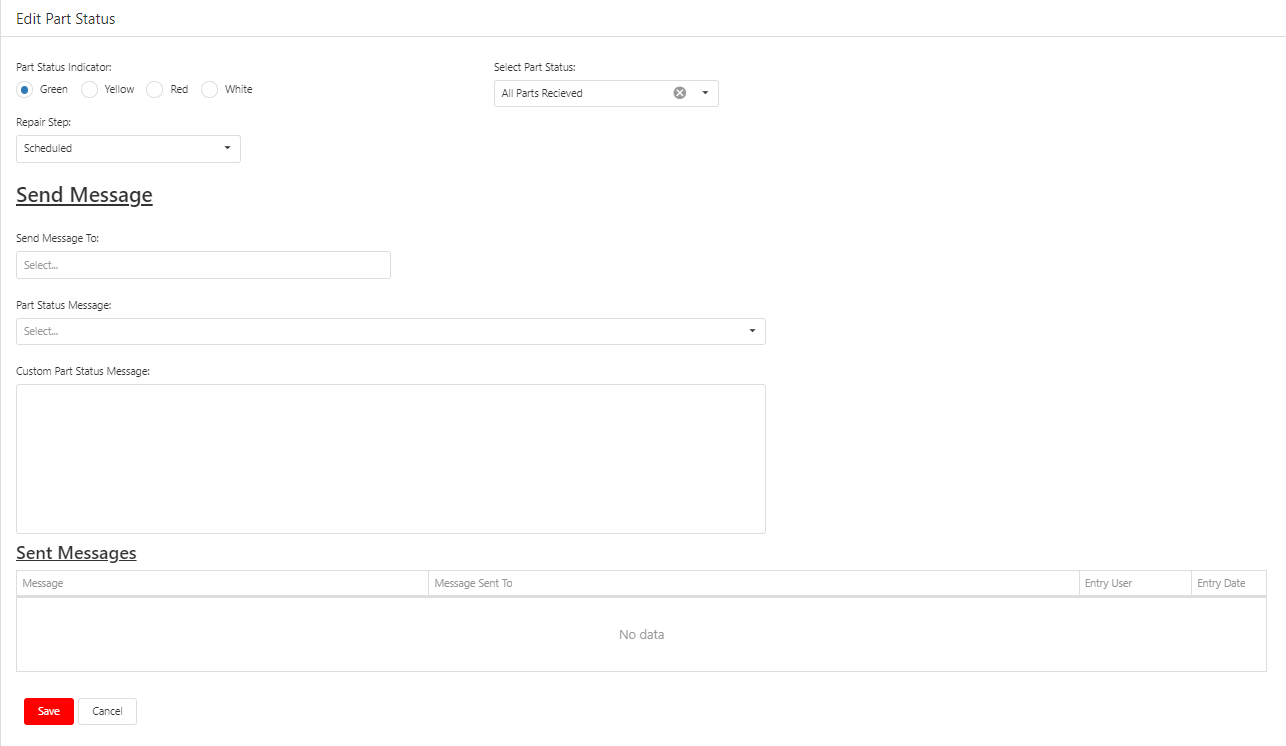Click the Select Part Status dropdown arrow

tap(705, 93)
